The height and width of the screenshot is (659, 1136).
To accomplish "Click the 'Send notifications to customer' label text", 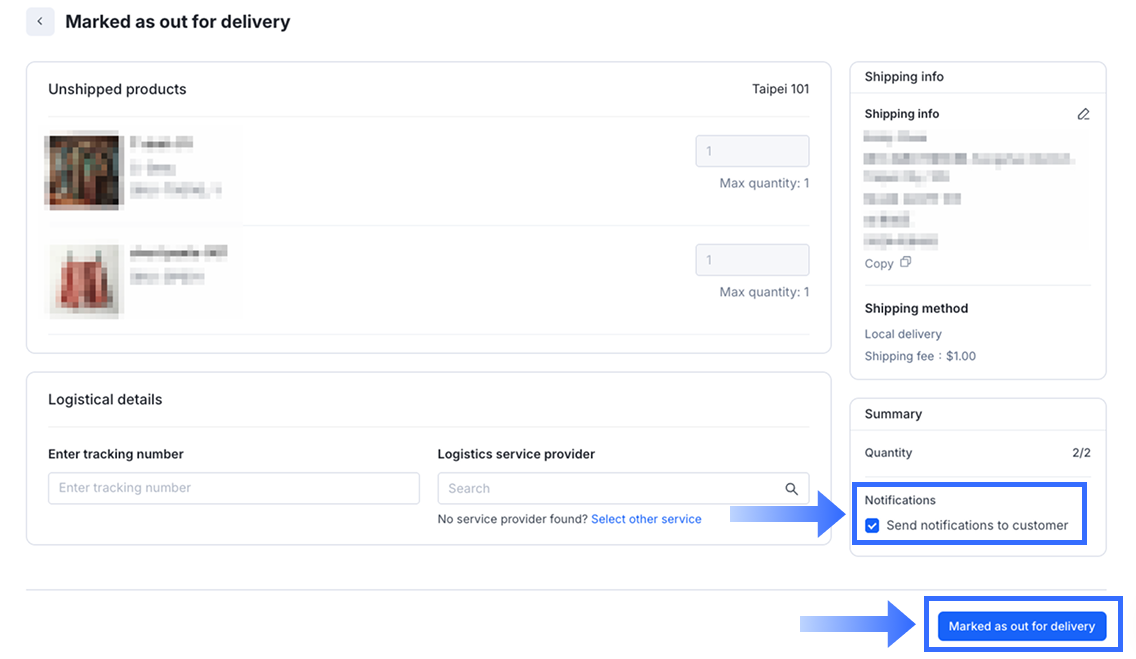I will coord(977,525).
